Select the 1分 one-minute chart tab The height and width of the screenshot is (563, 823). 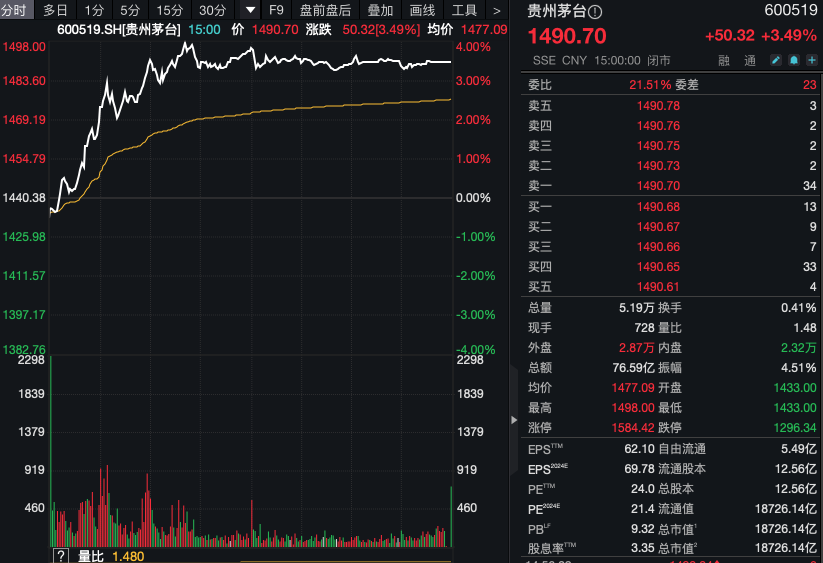[x=94, y=10]
